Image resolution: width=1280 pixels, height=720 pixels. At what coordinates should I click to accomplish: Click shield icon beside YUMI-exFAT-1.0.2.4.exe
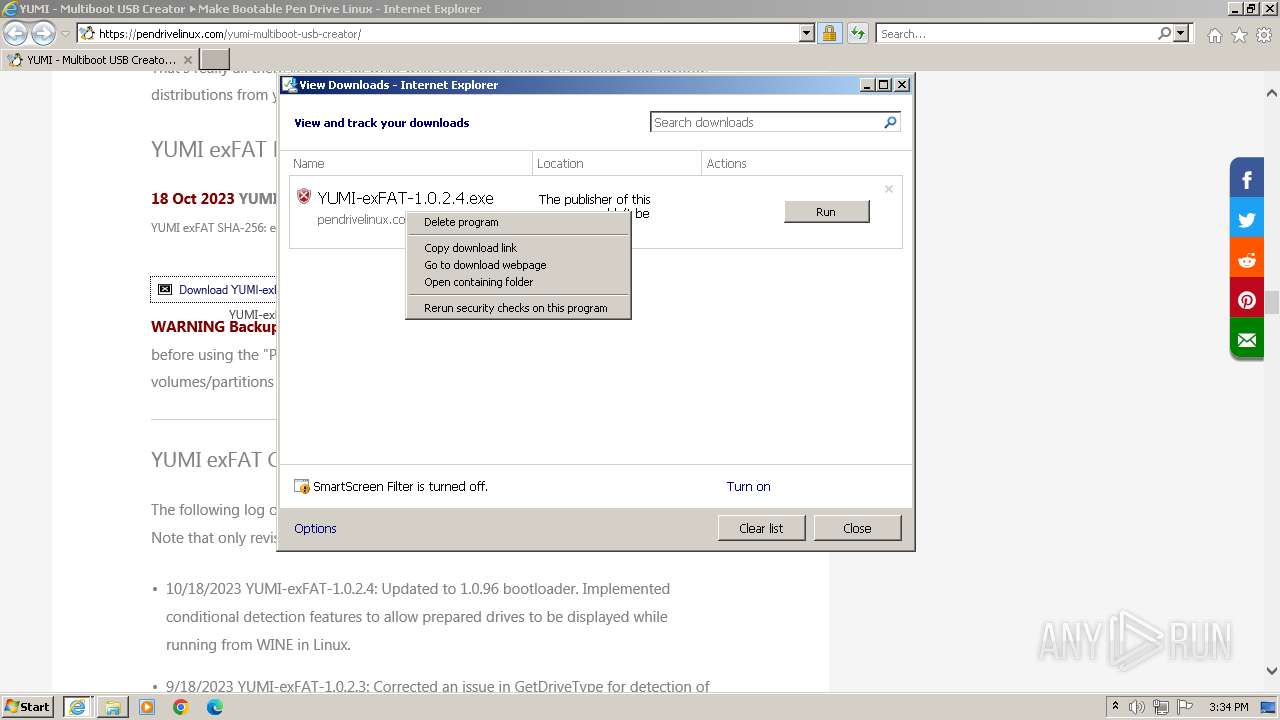(x=304, y=197)
